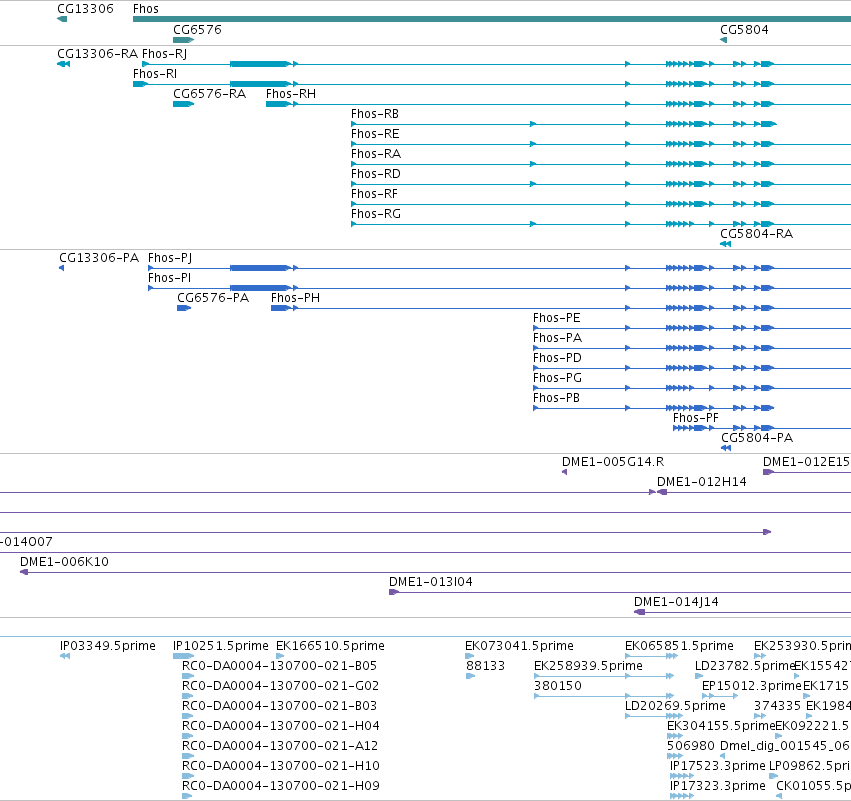Click the DME1-006K10 clone label

point(65,562)
